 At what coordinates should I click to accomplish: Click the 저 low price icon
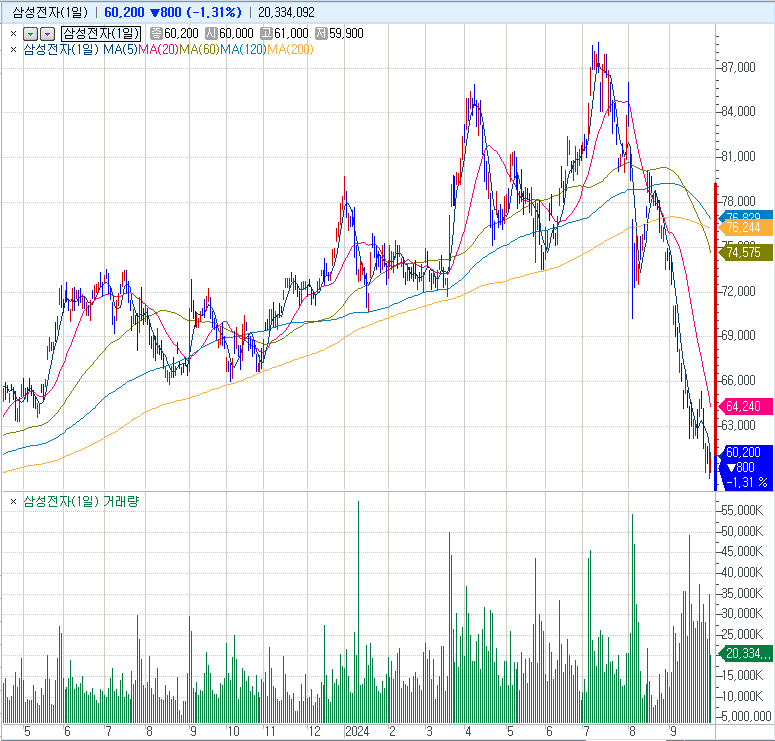[x=321, y=33]
